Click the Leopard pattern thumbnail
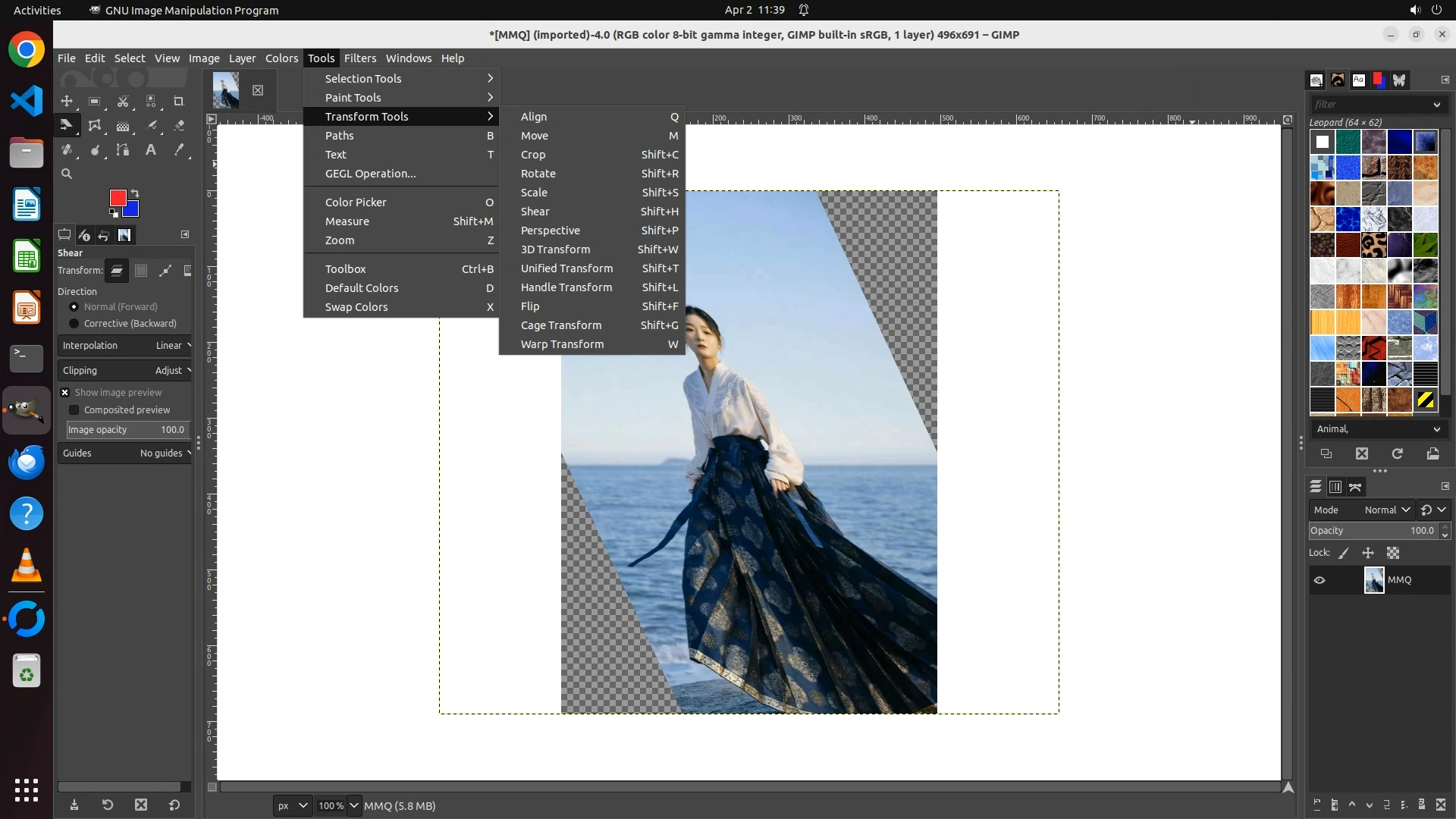The height and width of the screenshot is (819, 1456). [1374, 245]
